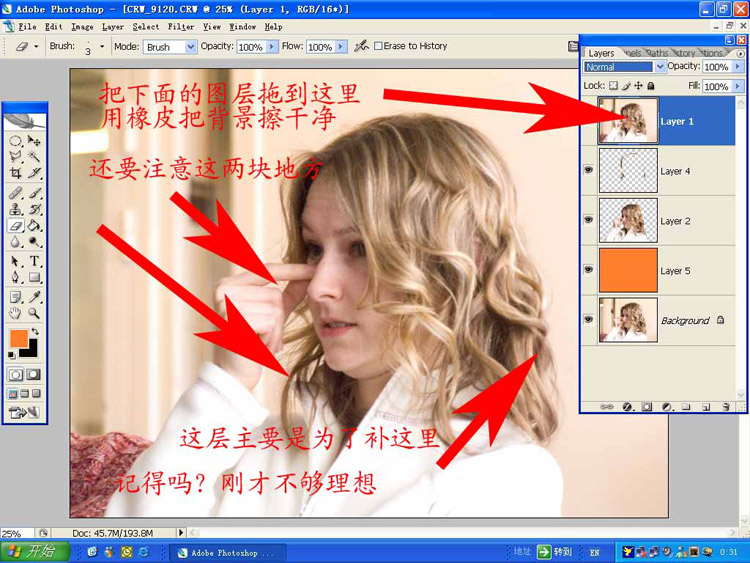This screenshot has width=750, height=563.
Task: Select the Move tool
Action: tap(34, 141)
